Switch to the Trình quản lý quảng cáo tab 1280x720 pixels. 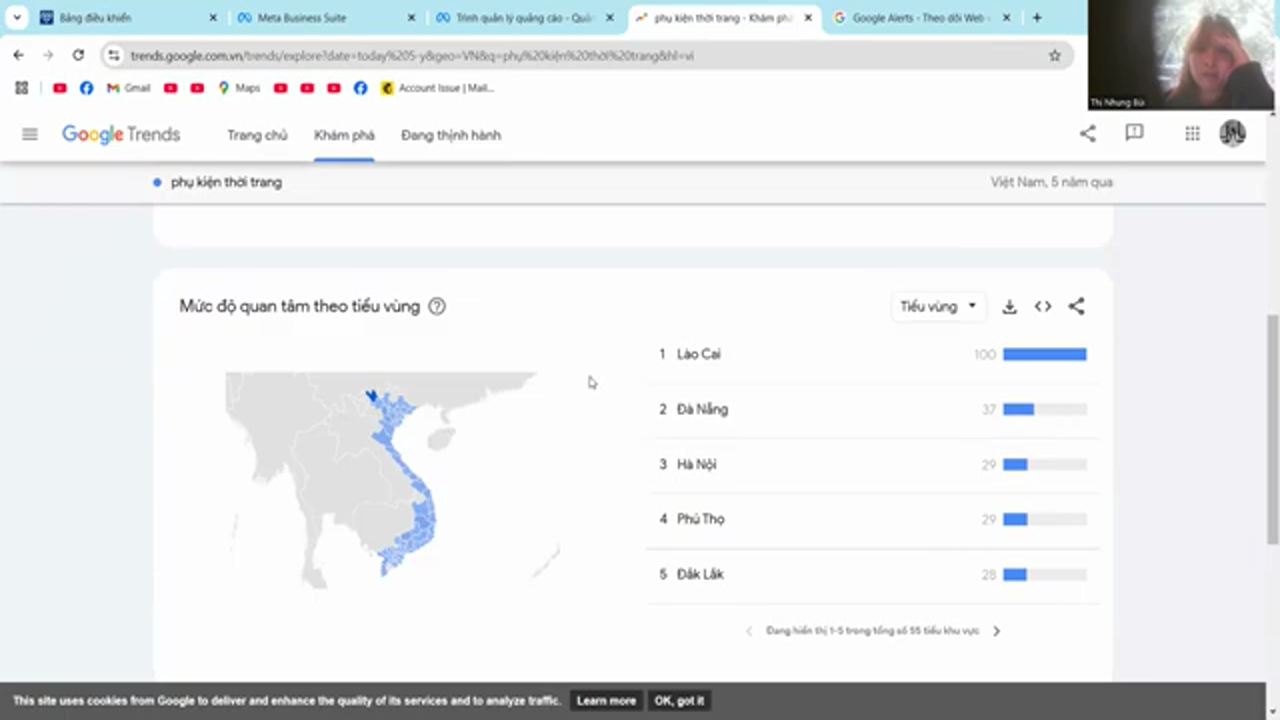click(x=524, y=18)
